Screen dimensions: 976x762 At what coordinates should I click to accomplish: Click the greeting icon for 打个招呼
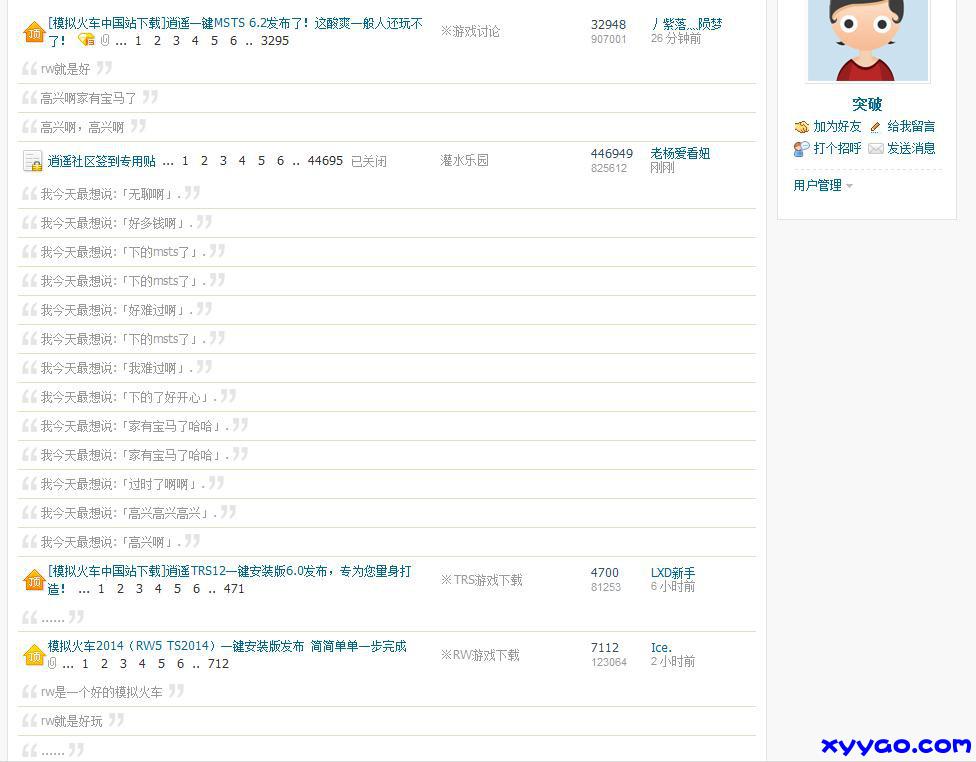[802, 148]
